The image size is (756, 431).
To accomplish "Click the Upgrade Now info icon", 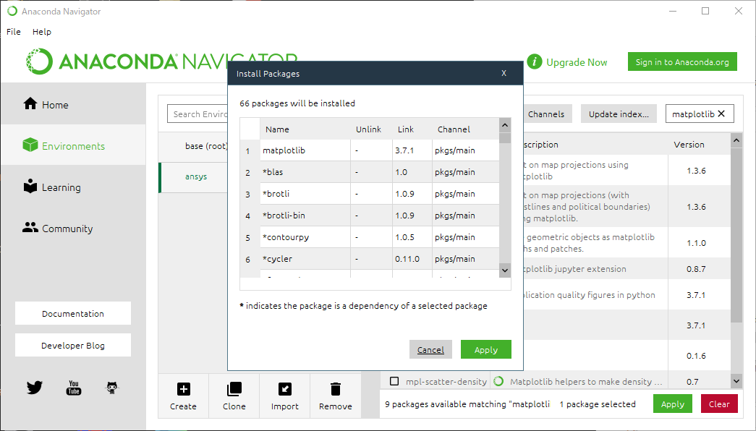I will [534, 62].
